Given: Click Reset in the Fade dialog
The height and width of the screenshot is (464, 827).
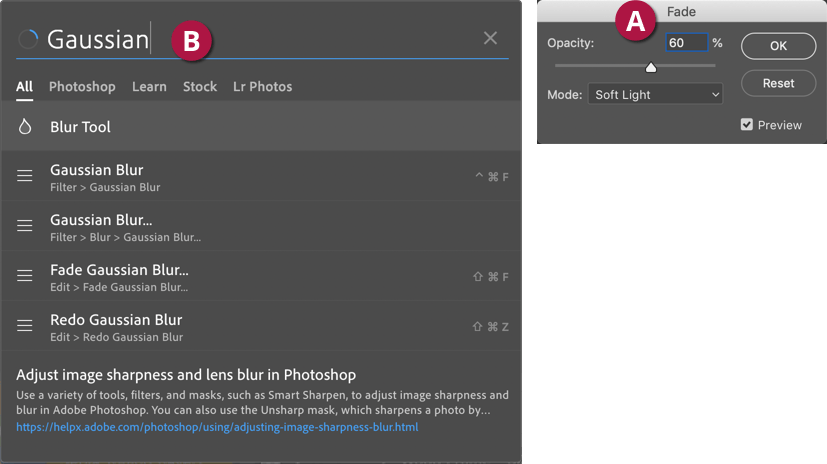Looking at the screenshot, I should pyautogui.click(x=778, y=83).
